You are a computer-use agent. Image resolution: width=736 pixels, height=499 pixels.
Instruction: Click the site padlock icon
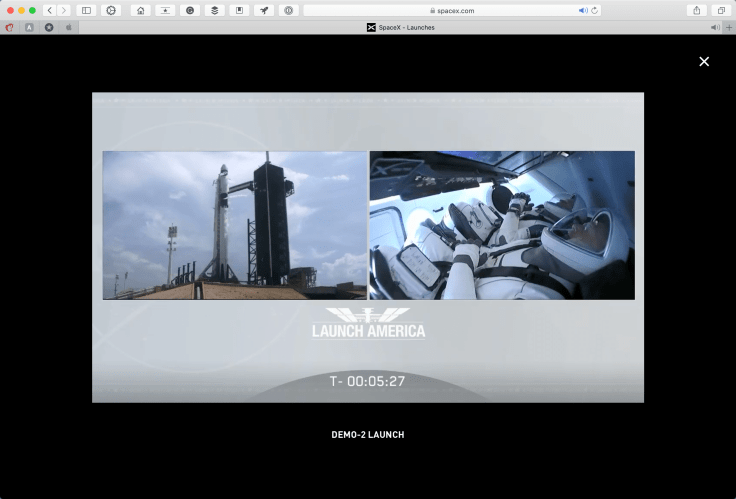433,10
